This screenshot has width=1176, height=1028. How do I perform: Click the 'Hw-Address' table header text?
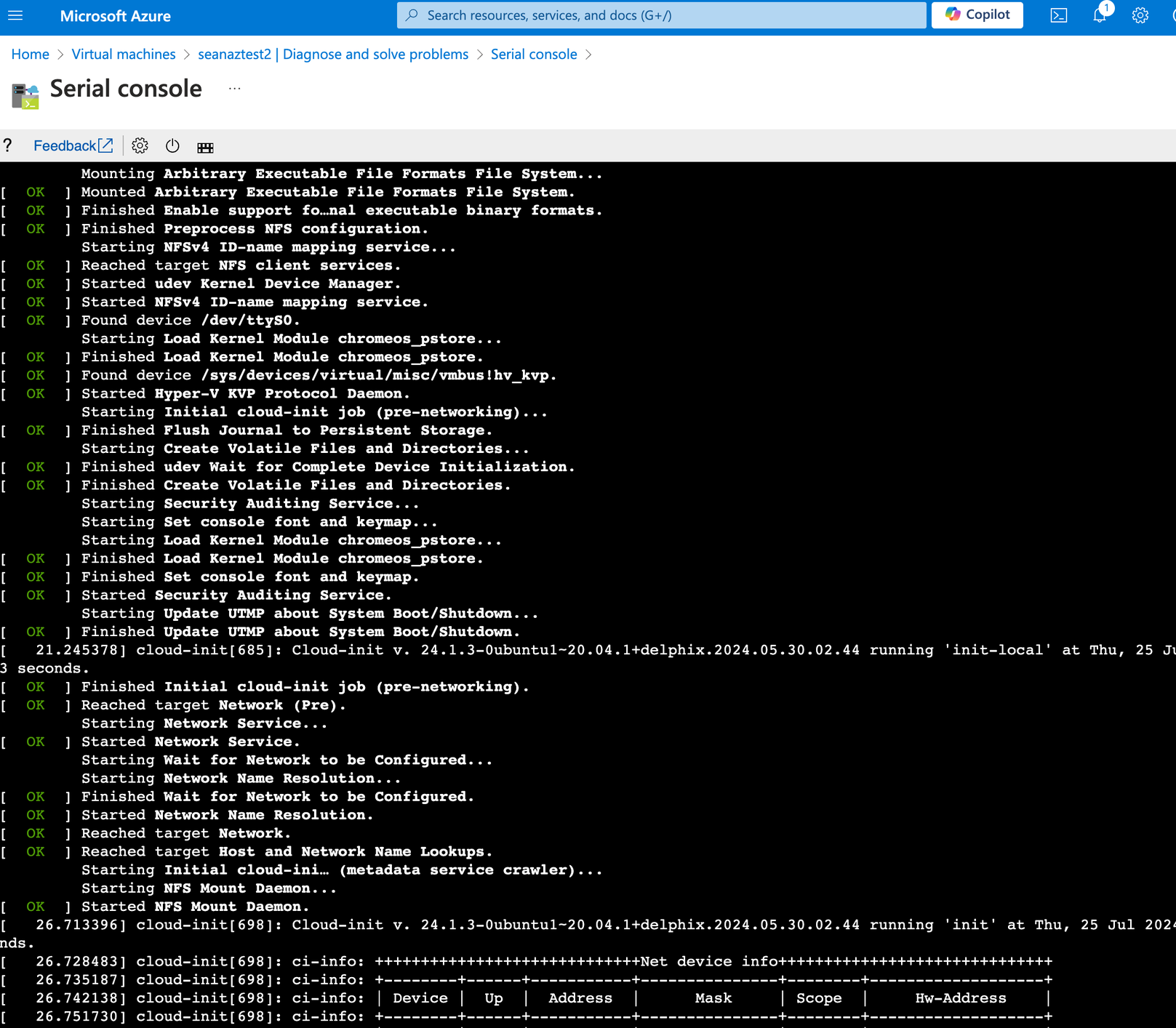pyautogui.click(x=961, y=999)
